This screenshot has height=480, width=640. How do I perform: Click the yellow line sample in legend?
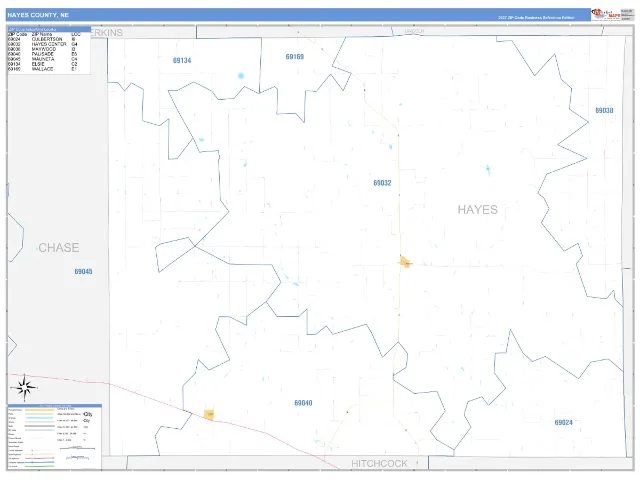[40, 410]
